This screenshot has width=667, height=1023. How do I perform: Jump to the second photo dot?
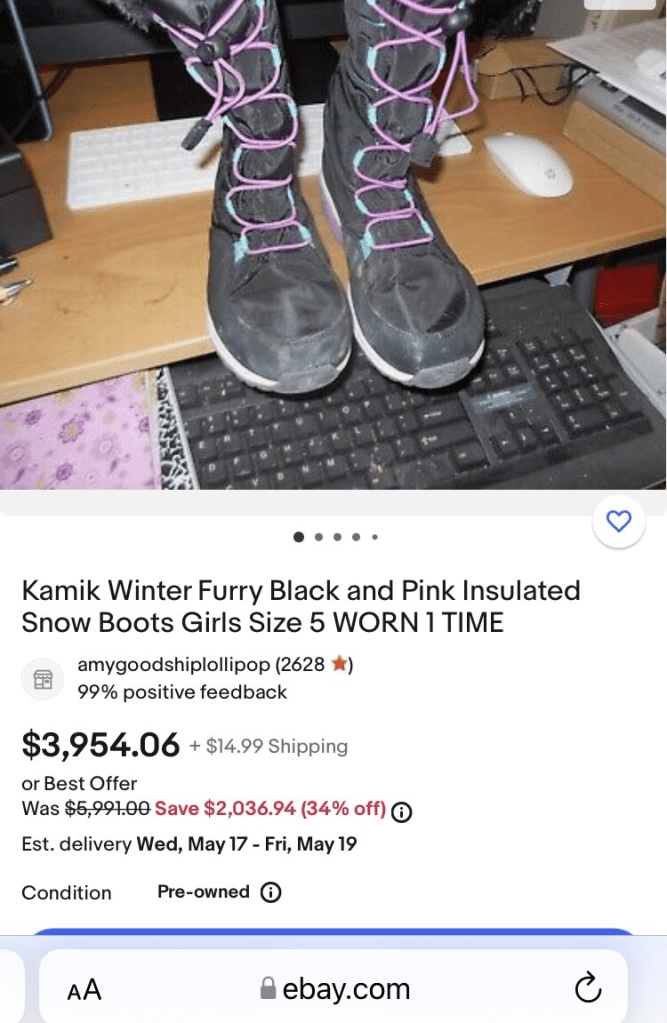[318, 537]
